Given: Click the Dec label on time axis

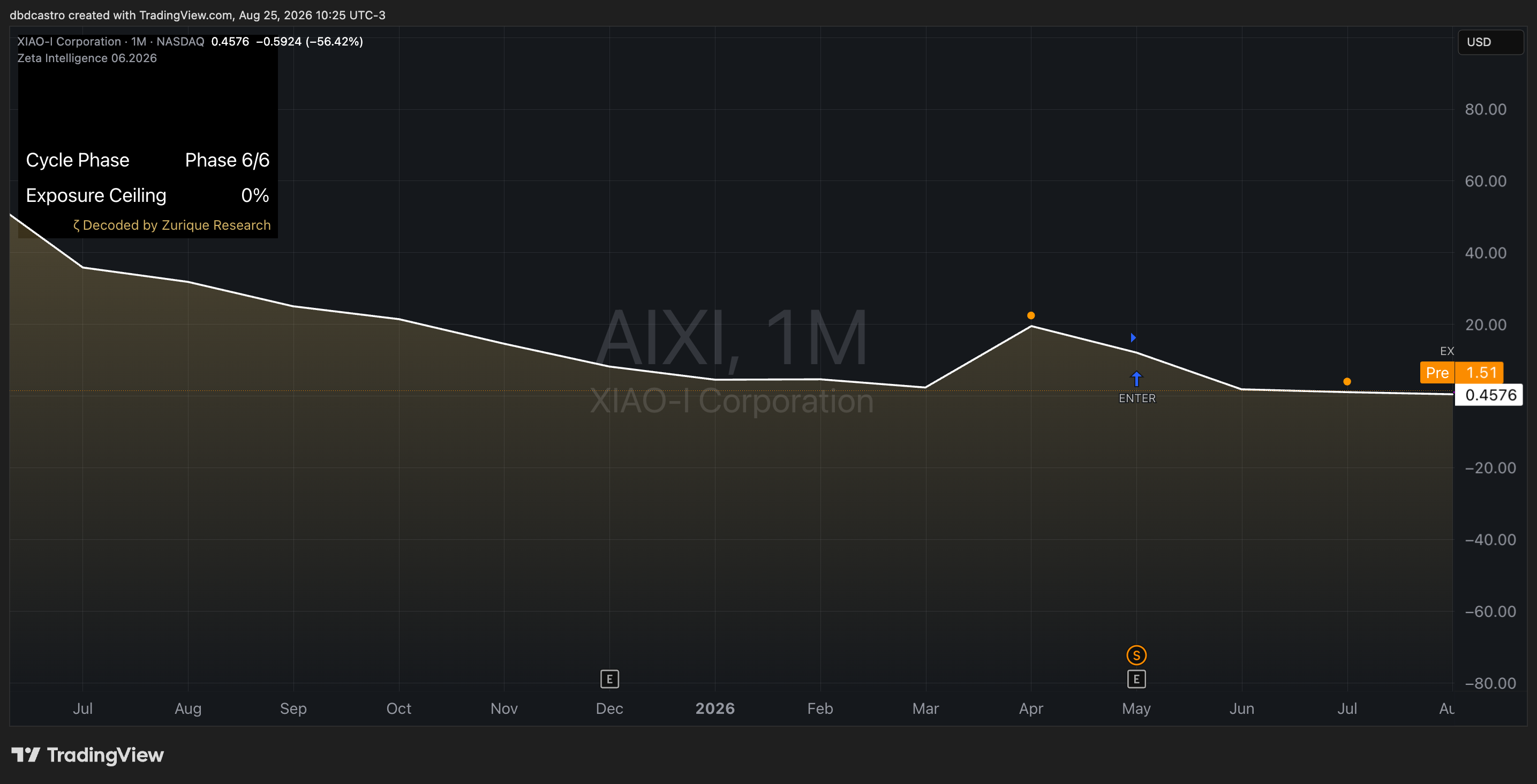Looking at the screenshot, I should 609,708.
